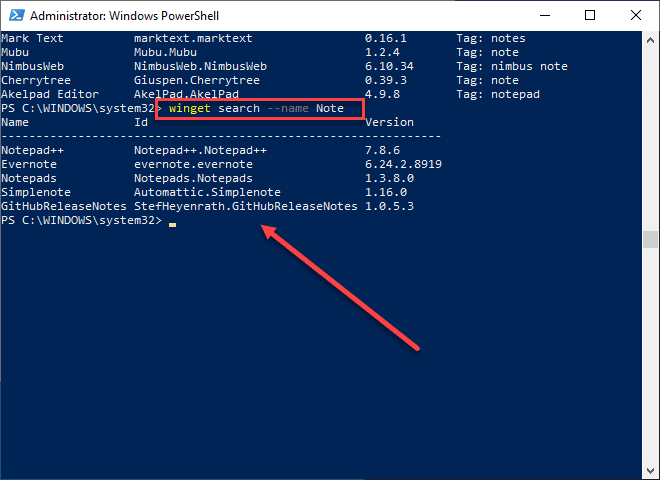Click 'Tag: nimbus note' entry
Screen dimensions: 660x480
[512, 66]
